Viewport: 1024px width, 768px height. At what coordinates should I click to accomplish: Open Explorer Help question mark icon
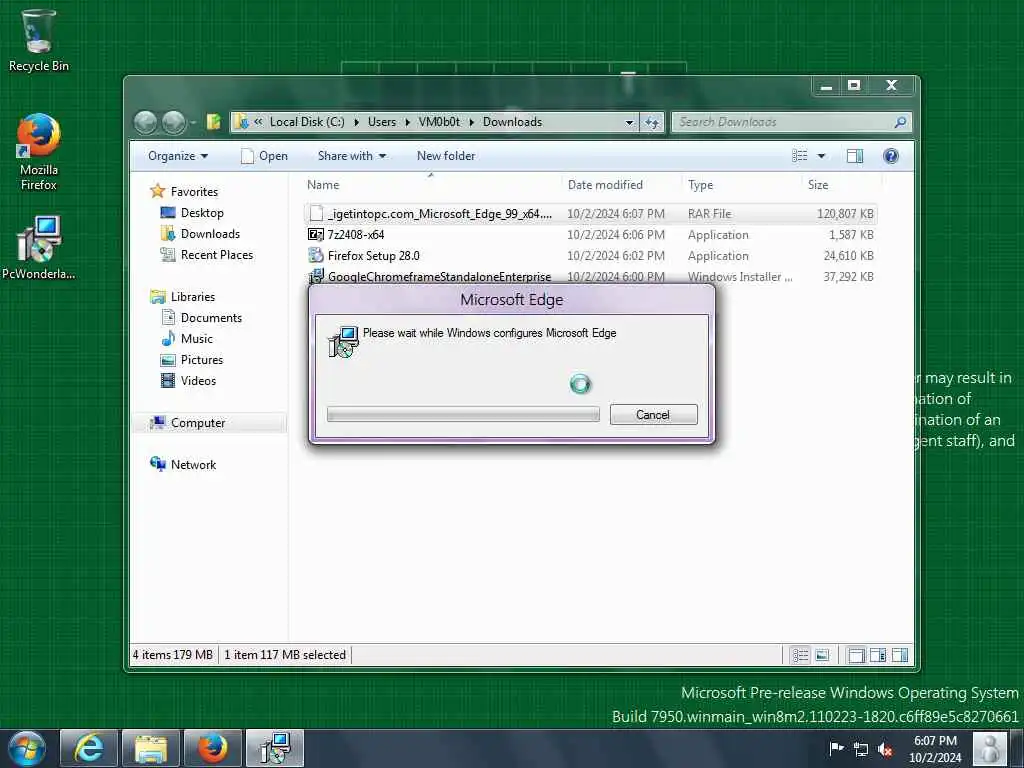tap(891, 156)
